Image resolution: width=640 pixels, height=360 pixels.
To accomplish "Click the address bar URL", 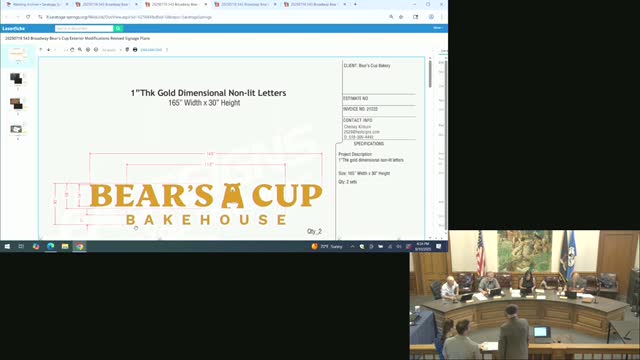I will 129,17.
